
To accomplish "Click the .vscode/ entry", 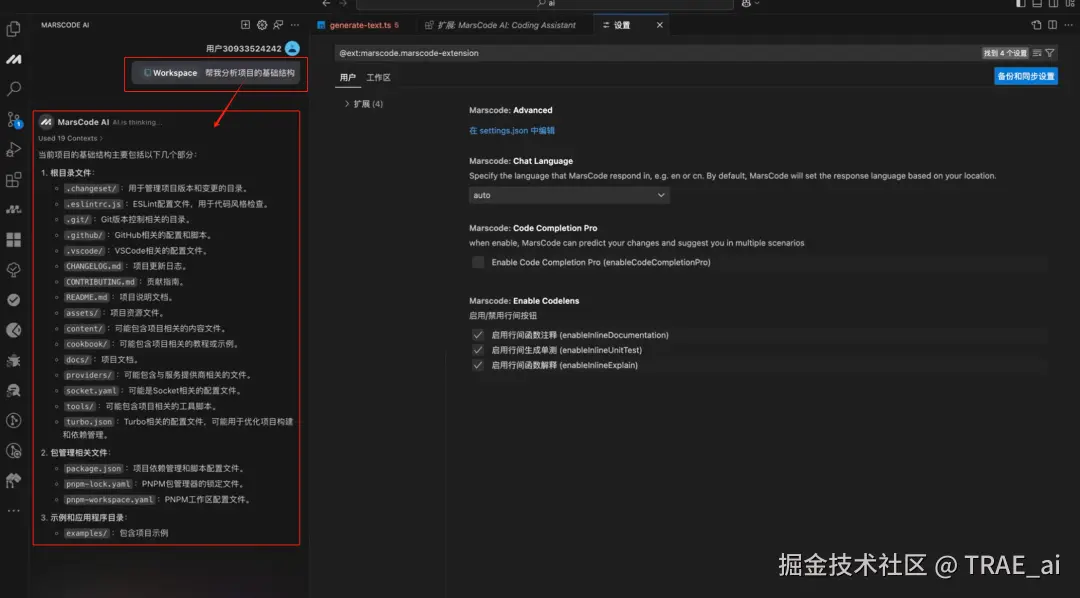I will [x=85, y=251].
